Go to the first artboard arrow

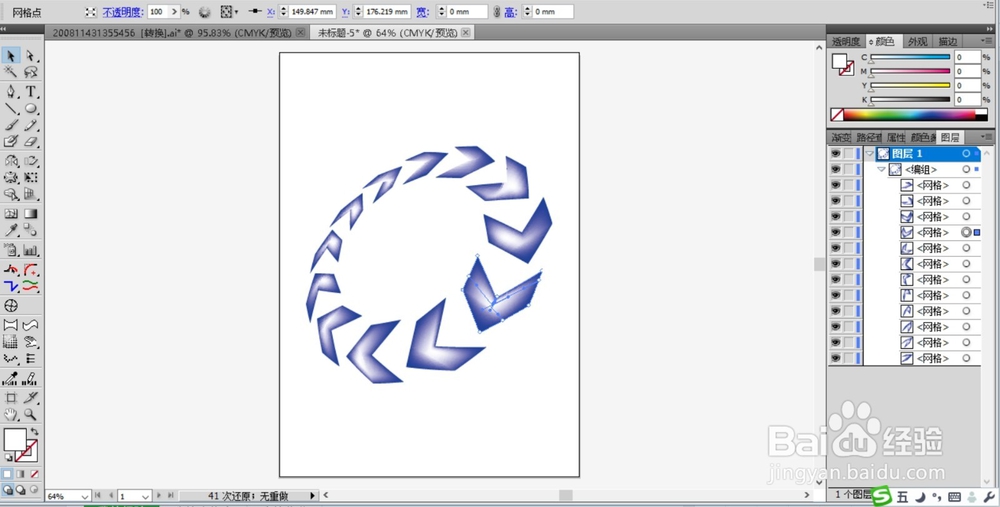tap(98, 496)
